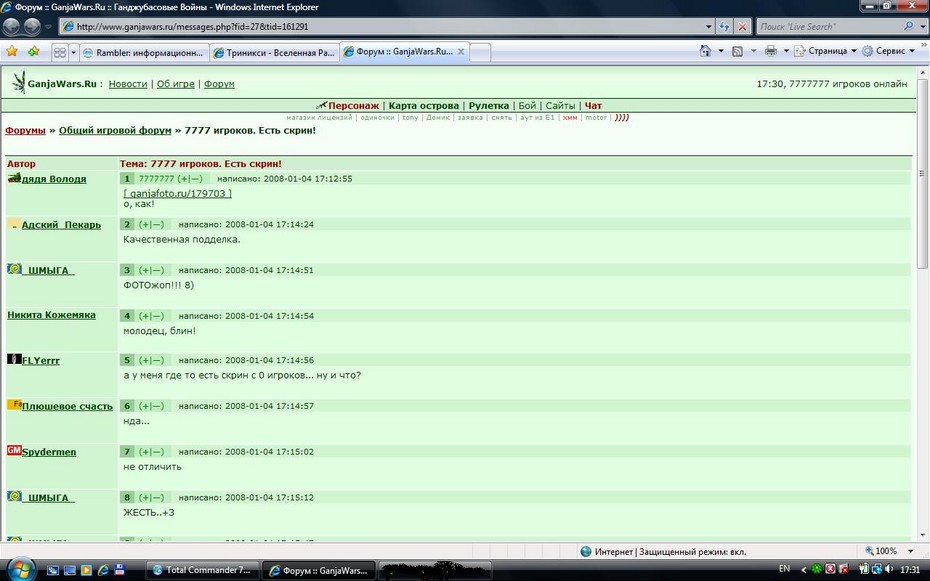Open the ganjafoto.ru/179703 screenshot link

tap(177, 193)
